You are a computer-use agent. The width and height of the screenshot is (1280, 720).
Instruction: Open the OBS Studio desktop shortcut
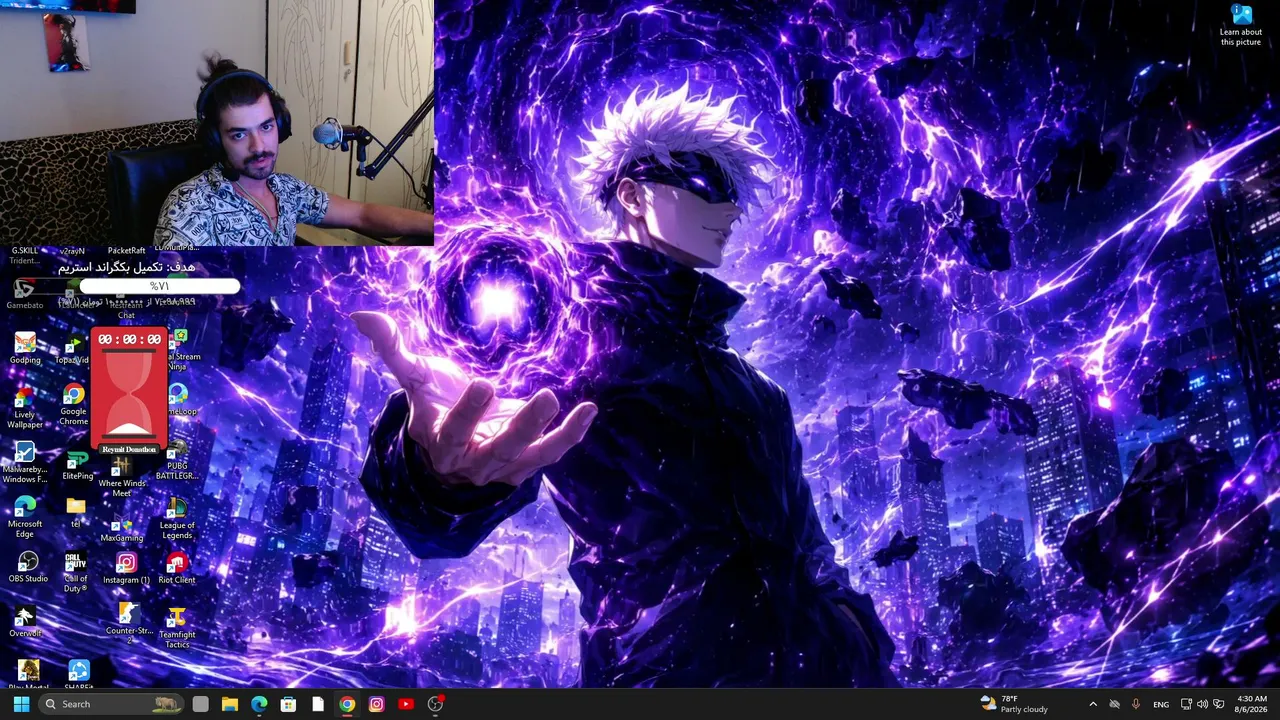[x=28, y=568]
